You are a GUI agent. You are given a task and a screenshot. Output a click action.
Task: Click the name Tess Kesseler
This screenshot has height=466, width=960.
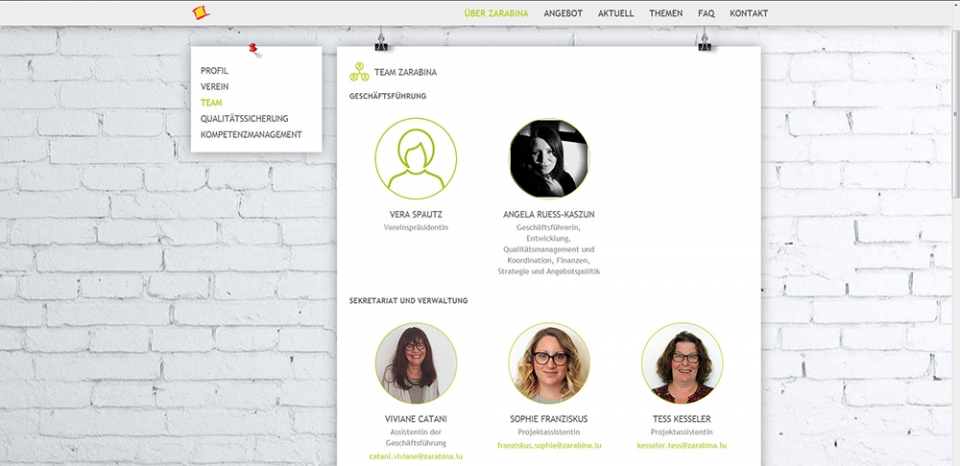tap(682, 419)
